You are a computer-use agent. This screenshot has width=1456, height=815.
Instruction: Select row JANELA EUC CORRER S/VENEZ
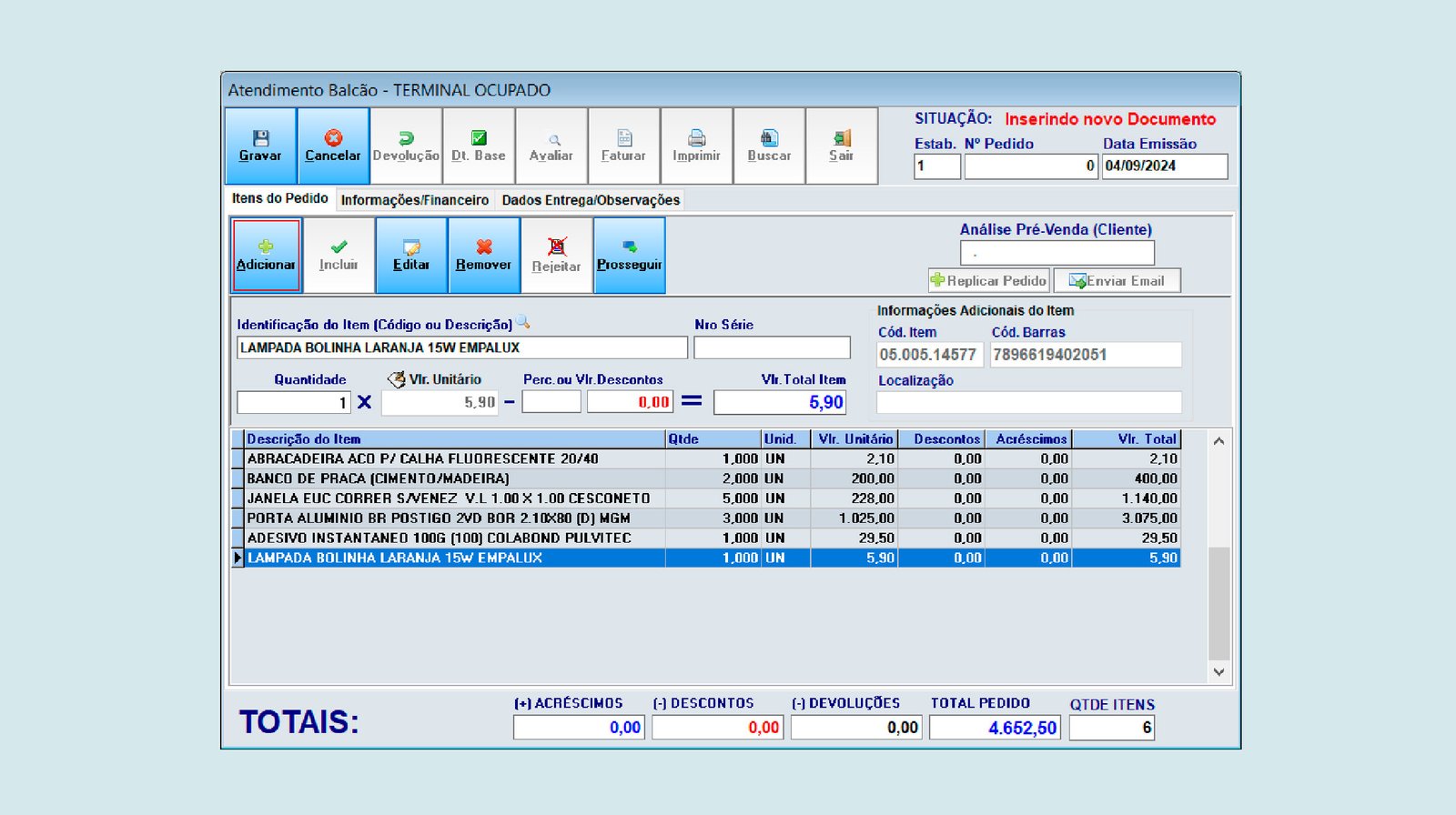click(706, 498)
